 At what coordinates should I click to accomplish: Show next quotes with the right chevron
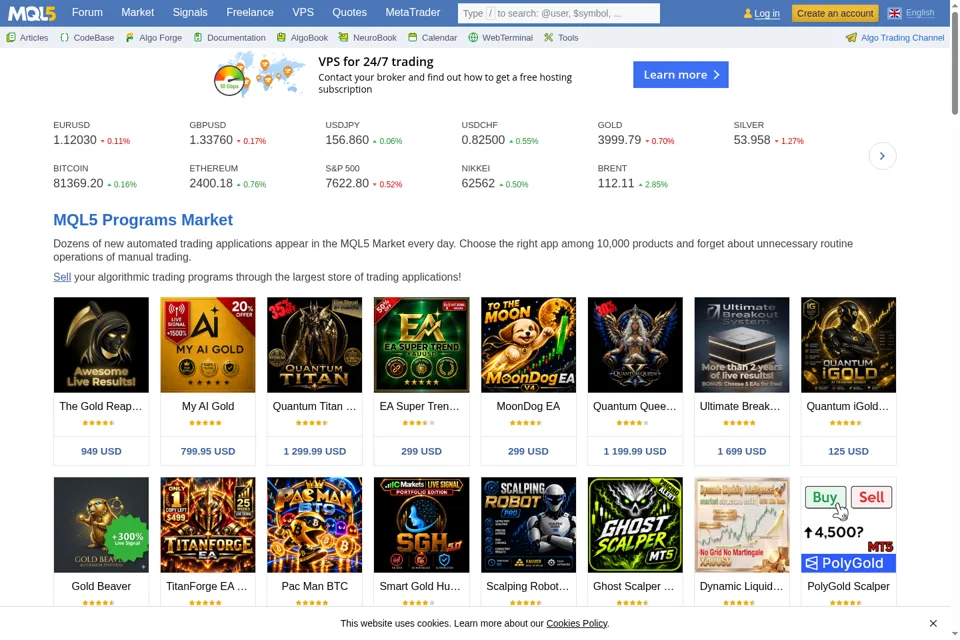882,156
